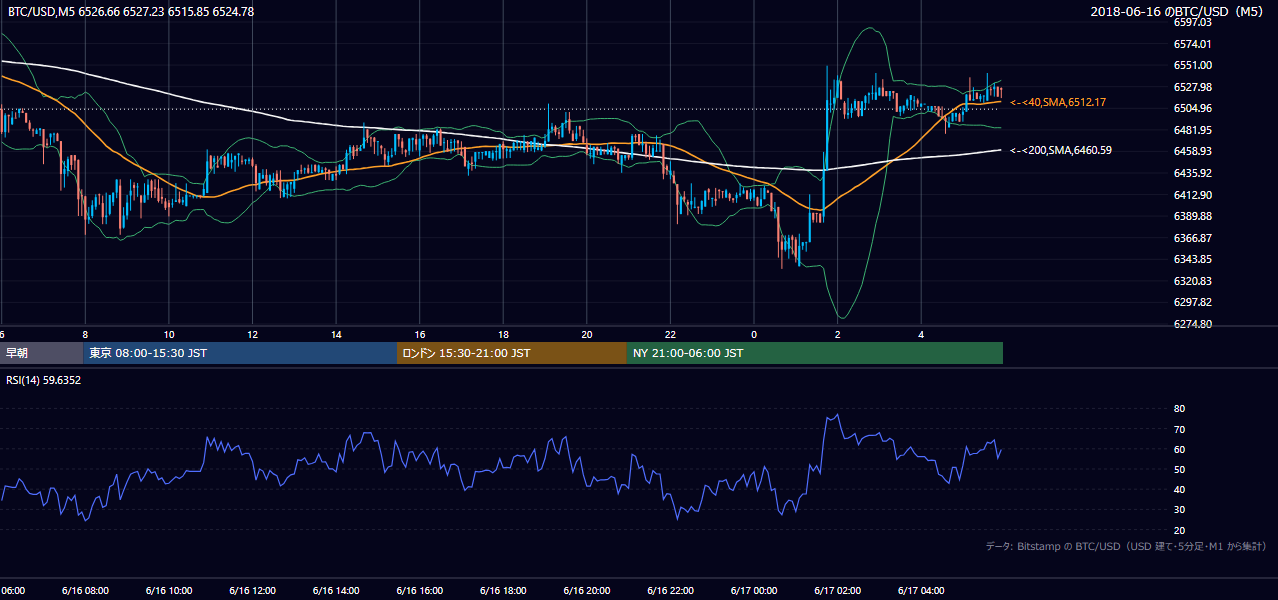1278x600 pixels.
Task: Click the RSI(14) 59.6352 indicator label
Action: tap(44, 380)
